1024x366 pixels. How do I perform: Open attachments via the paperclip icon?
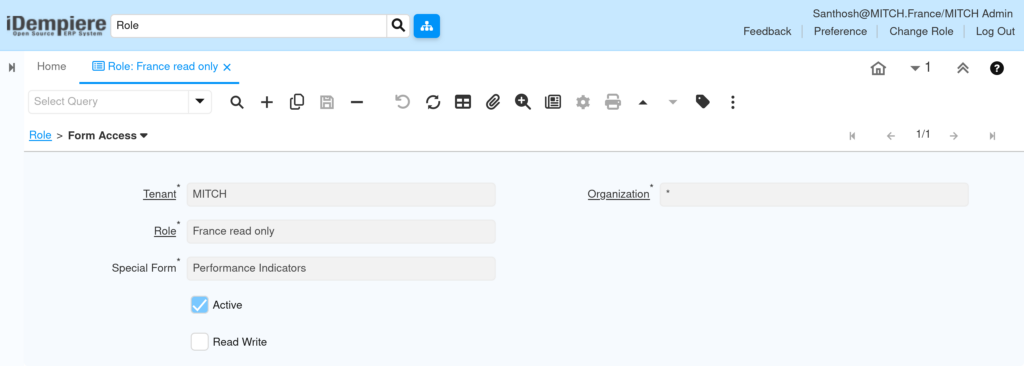[493, 102]
